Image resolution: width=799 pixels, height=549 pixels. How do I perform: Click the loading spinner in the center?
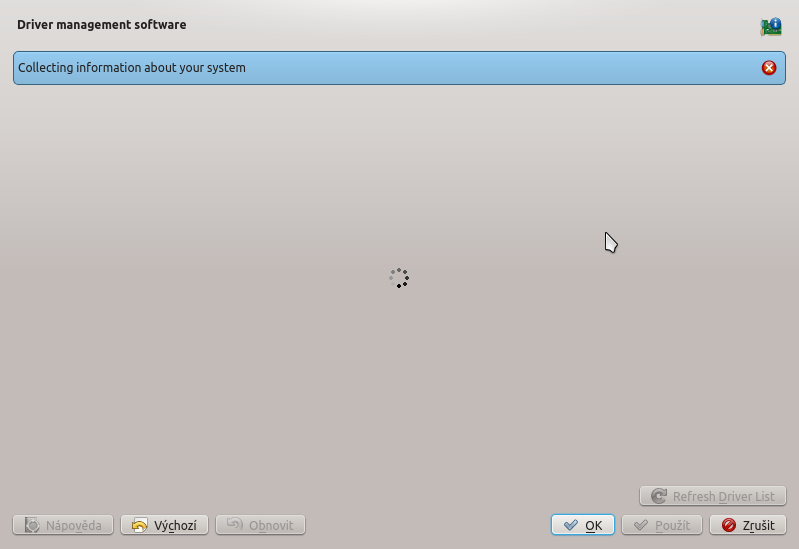pyautogui.click(x=399, y=278)
